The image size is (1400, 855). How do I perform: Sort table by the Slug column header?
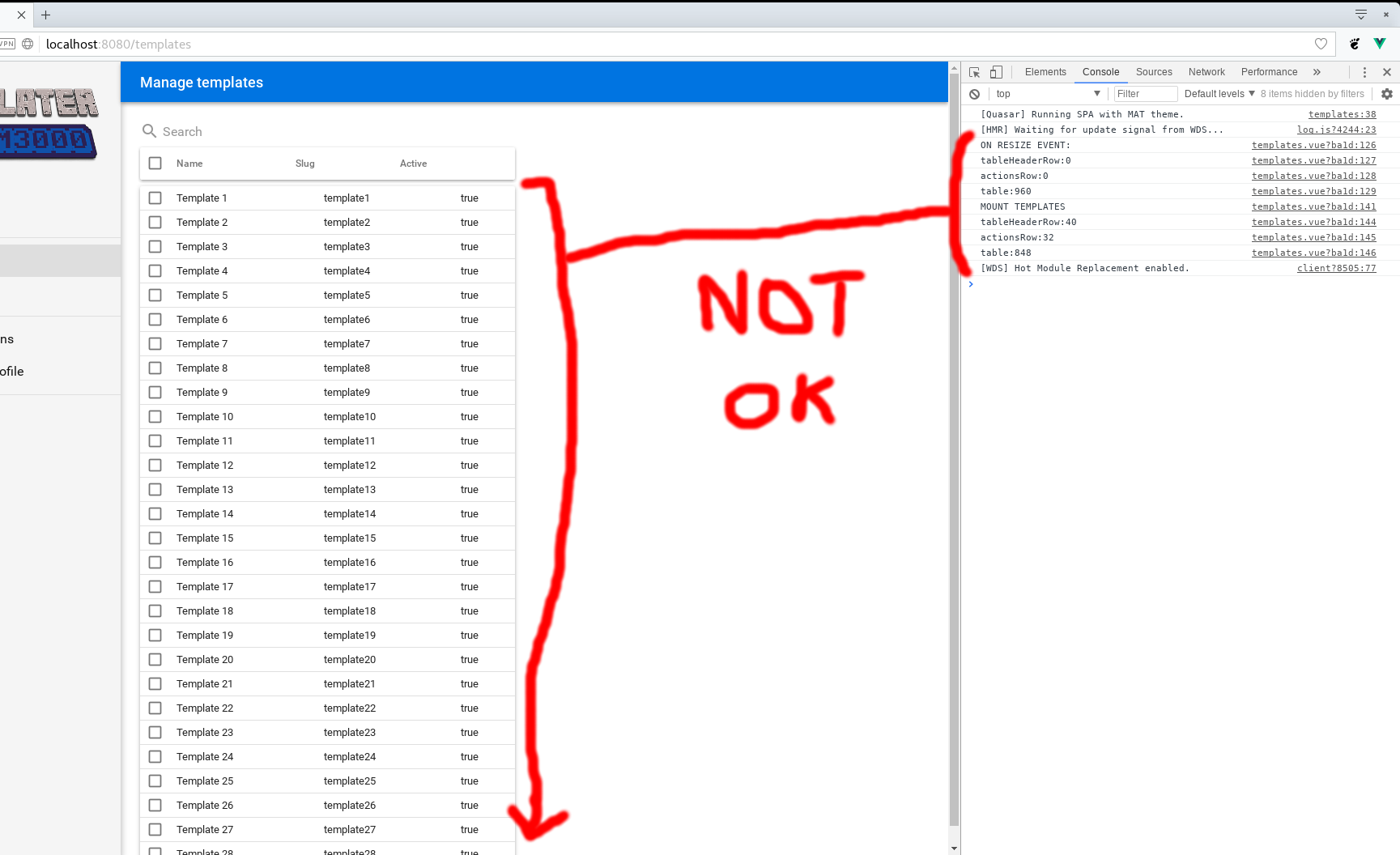(x=304, y=164)
